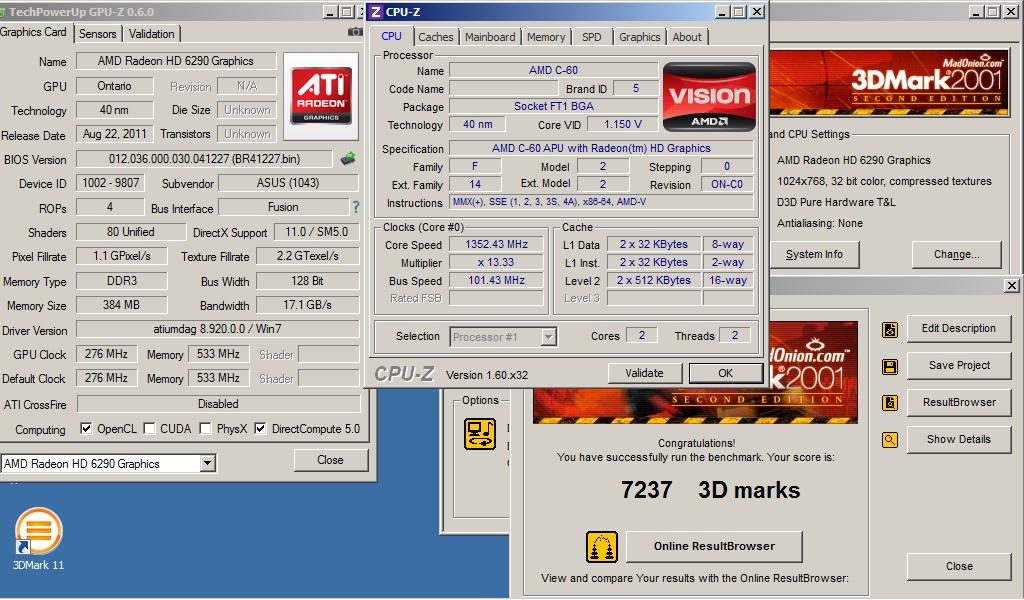This screenshot has height=600, width=1024.
Task: Click the Online ResultBrowser button
Action: (x=714, y=546)
